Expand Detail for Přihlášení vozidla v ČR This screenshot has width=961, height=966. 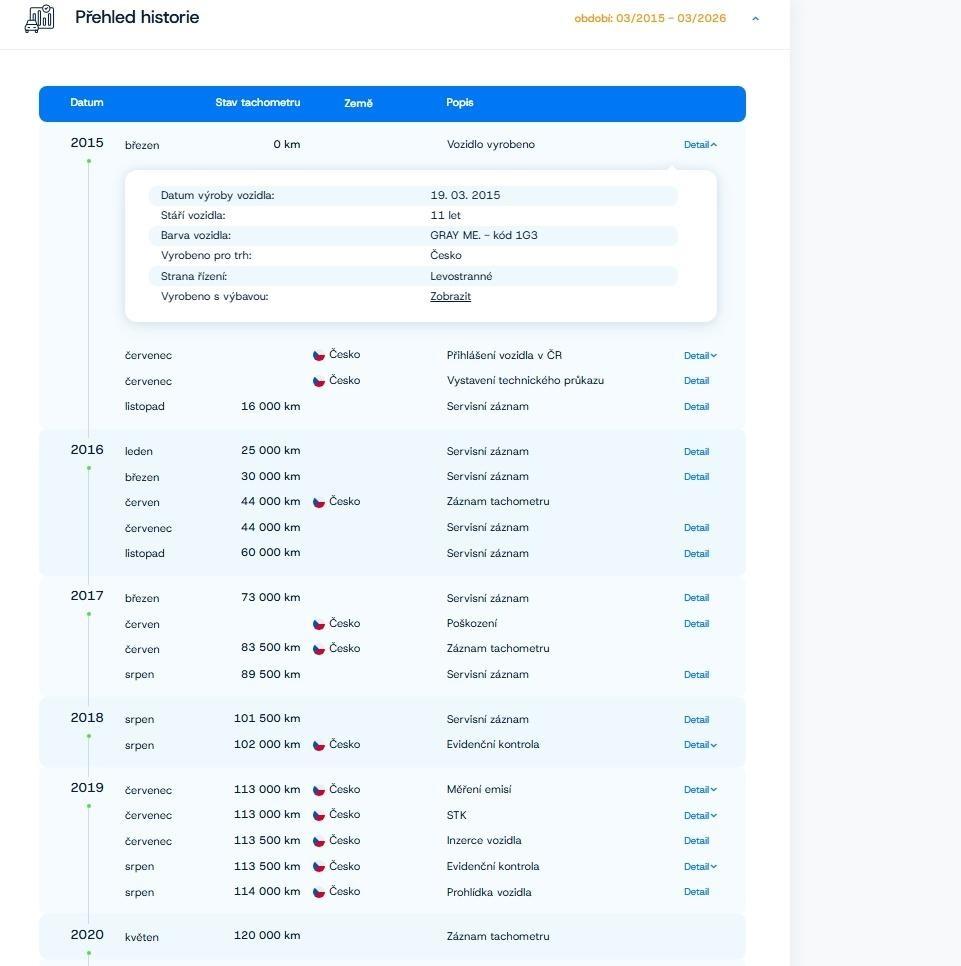700,355
